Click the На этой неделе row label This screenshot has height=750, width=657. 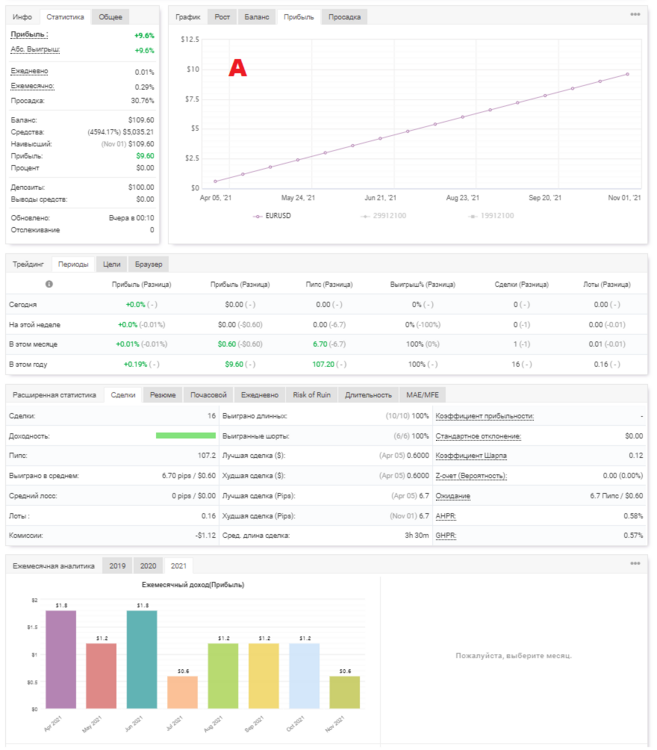tap(34, 324)
